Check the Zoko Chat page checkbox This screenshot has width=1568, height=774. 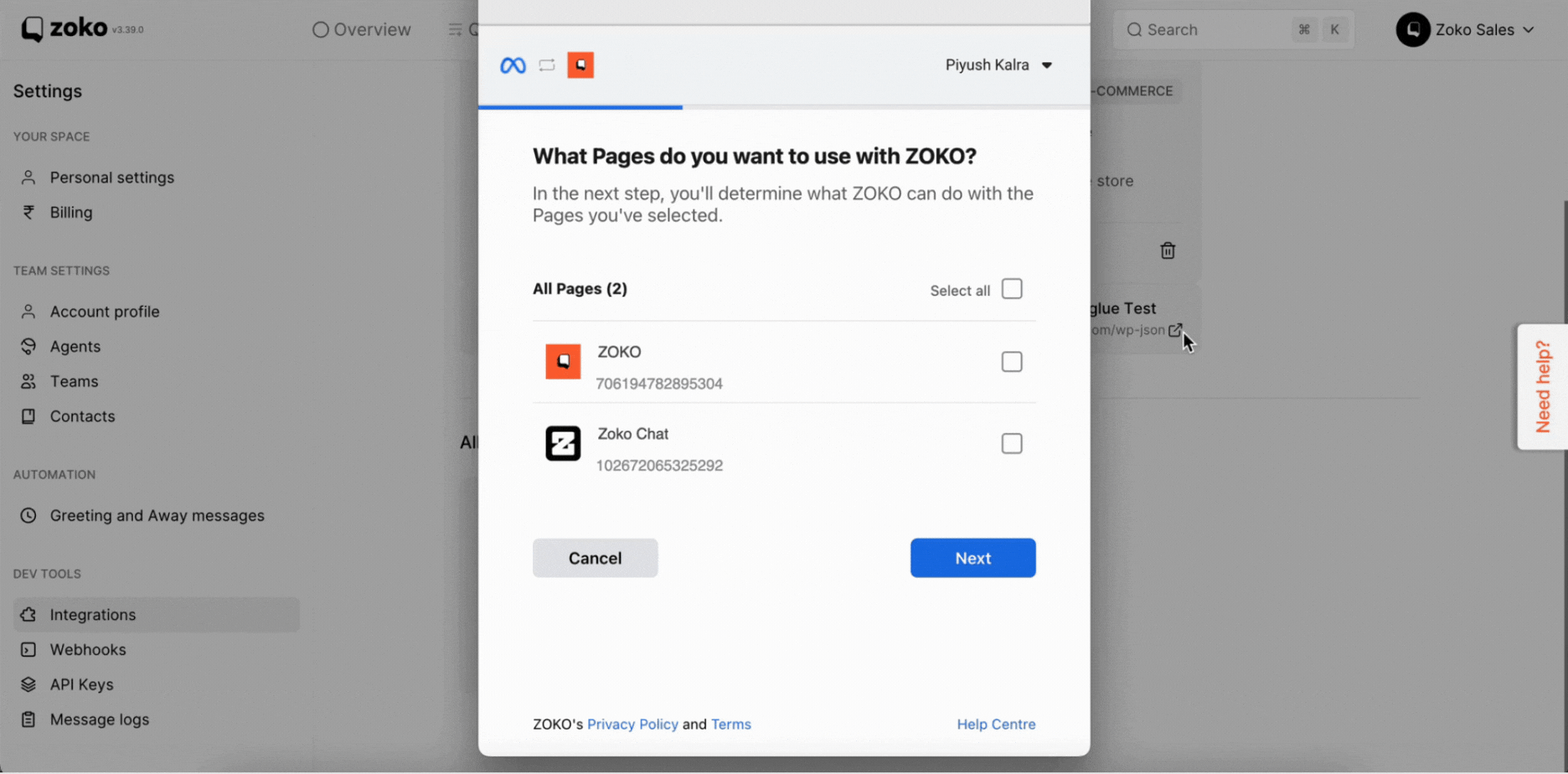pyautogui.click(x=1012, y=444)
